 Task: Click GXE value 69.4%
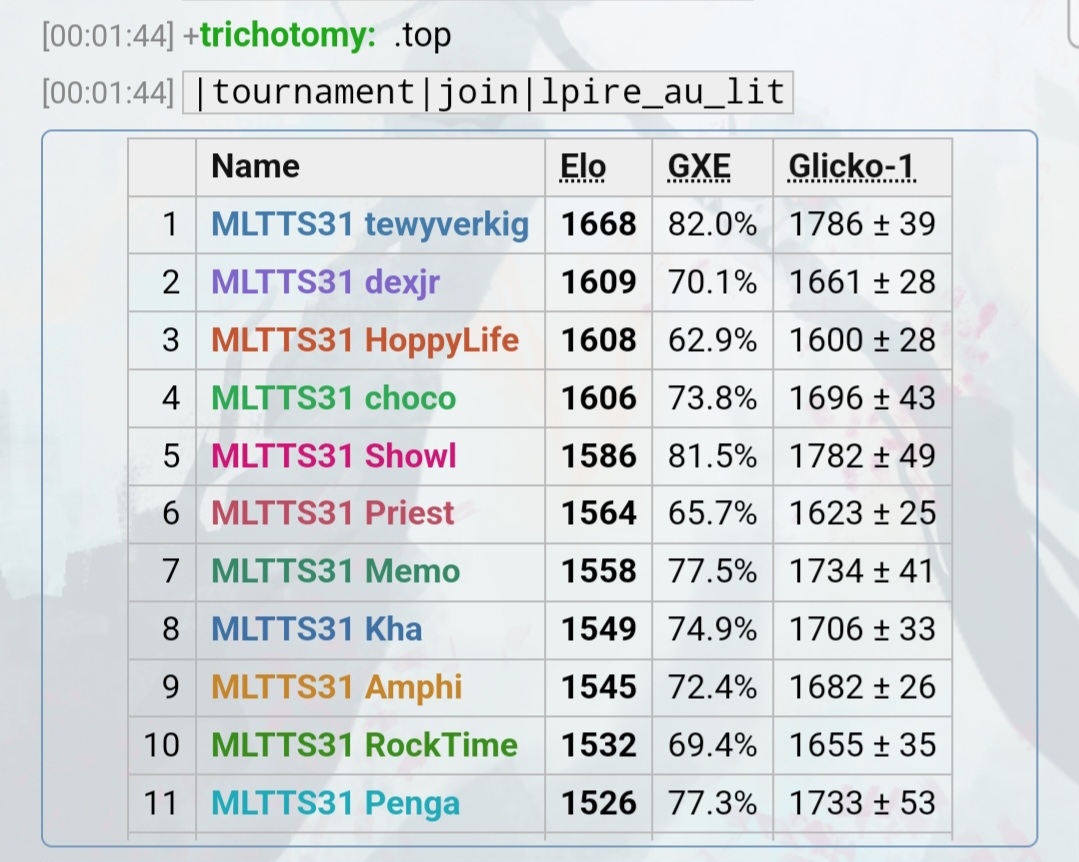click(712, 745)
